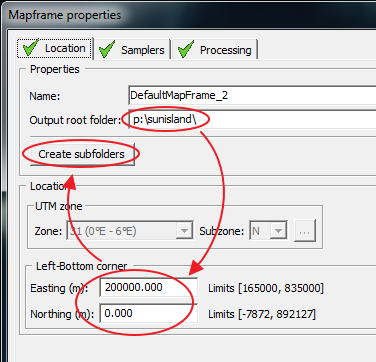376x362 pixels.
Task: Open the Samplers tab
Action: [133, 50]
